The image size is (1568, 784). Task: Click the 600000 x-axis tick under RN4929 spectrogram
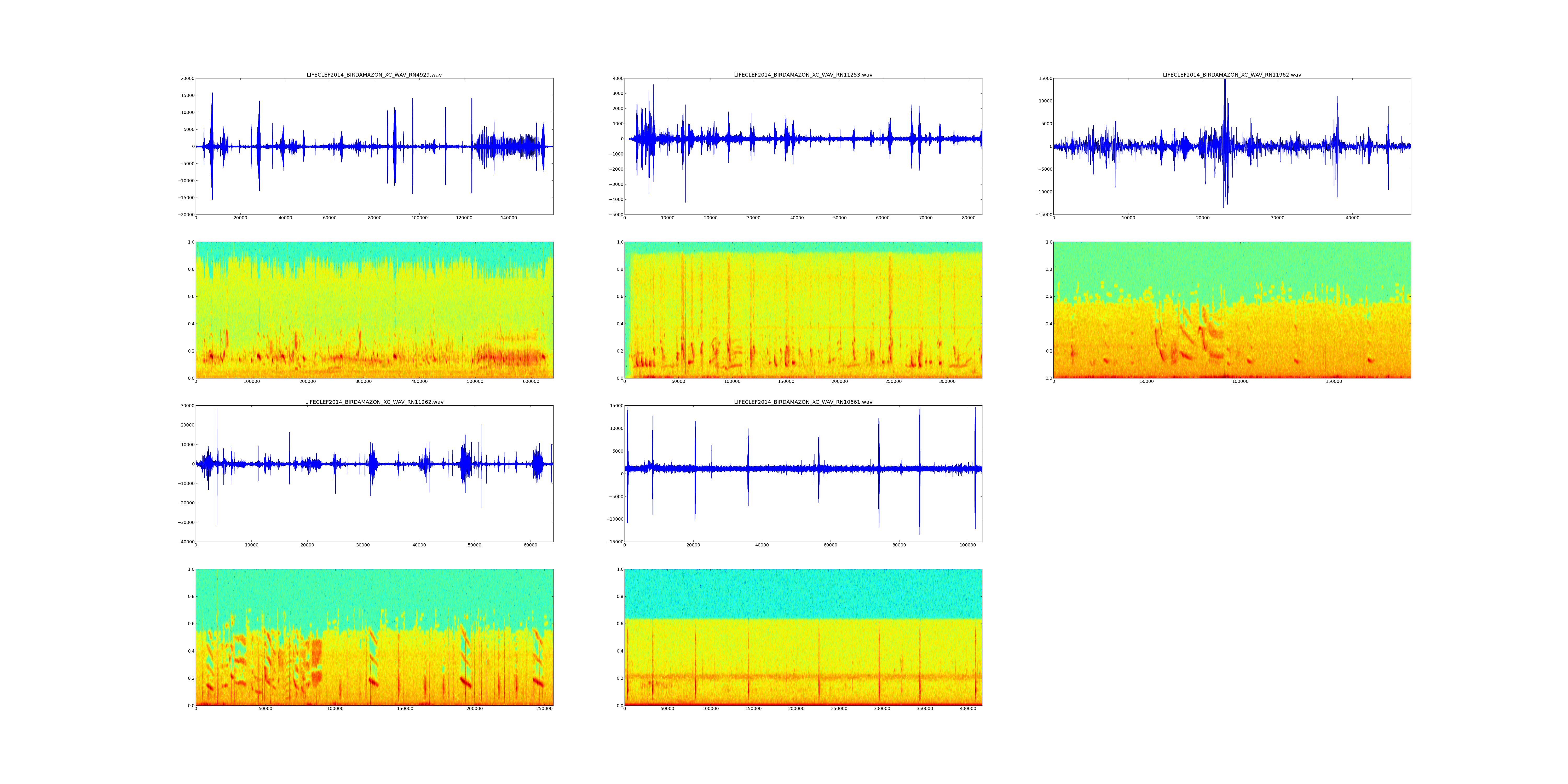(531, 382)
